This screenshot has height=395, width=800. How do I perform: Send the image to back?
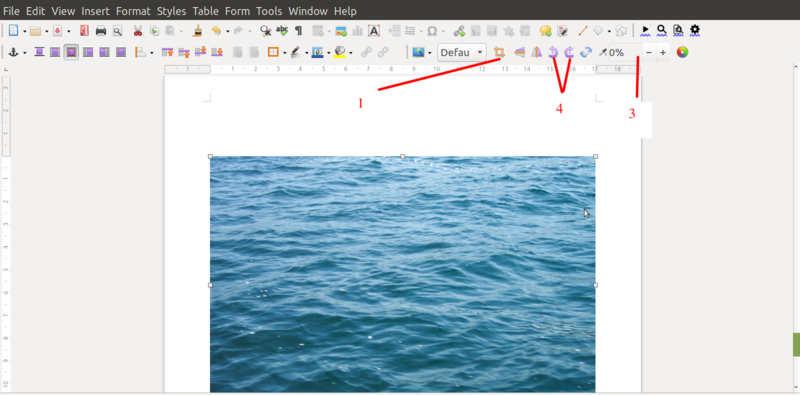[x=217, y=52]
